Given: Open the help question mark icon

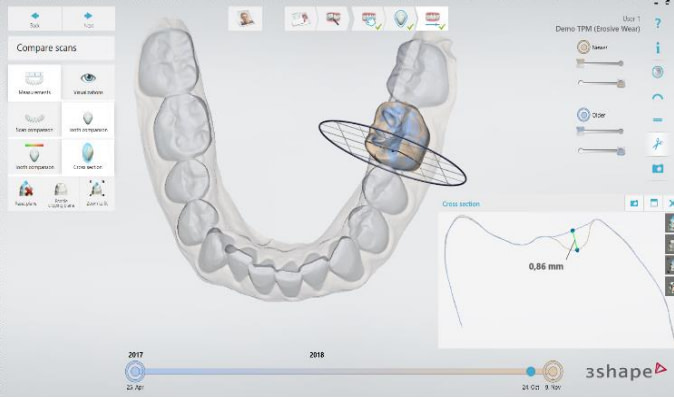Looking at the screenshot, I should (x=658, y=24).
